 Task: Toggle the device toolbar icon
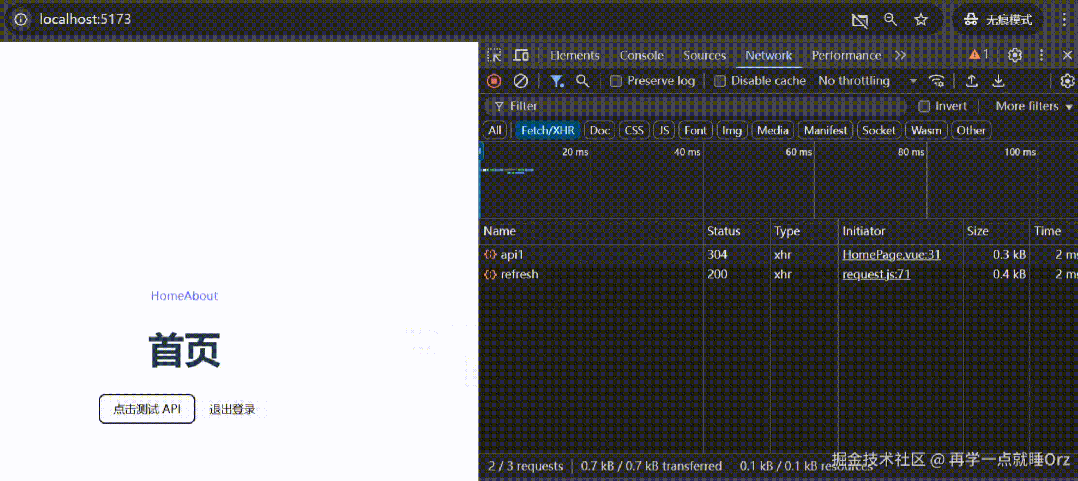pyautogui.click(x=521, y=55)
